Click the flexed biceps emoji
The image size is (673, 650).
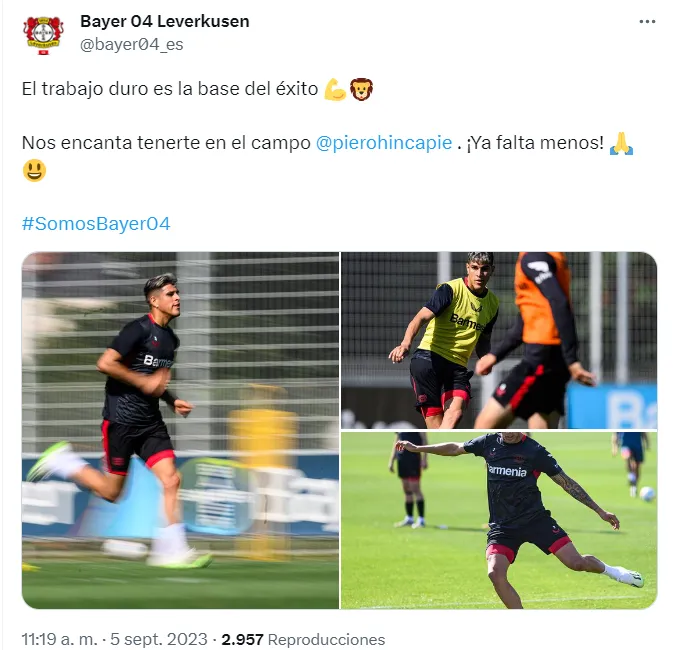(x=335, y=89)
